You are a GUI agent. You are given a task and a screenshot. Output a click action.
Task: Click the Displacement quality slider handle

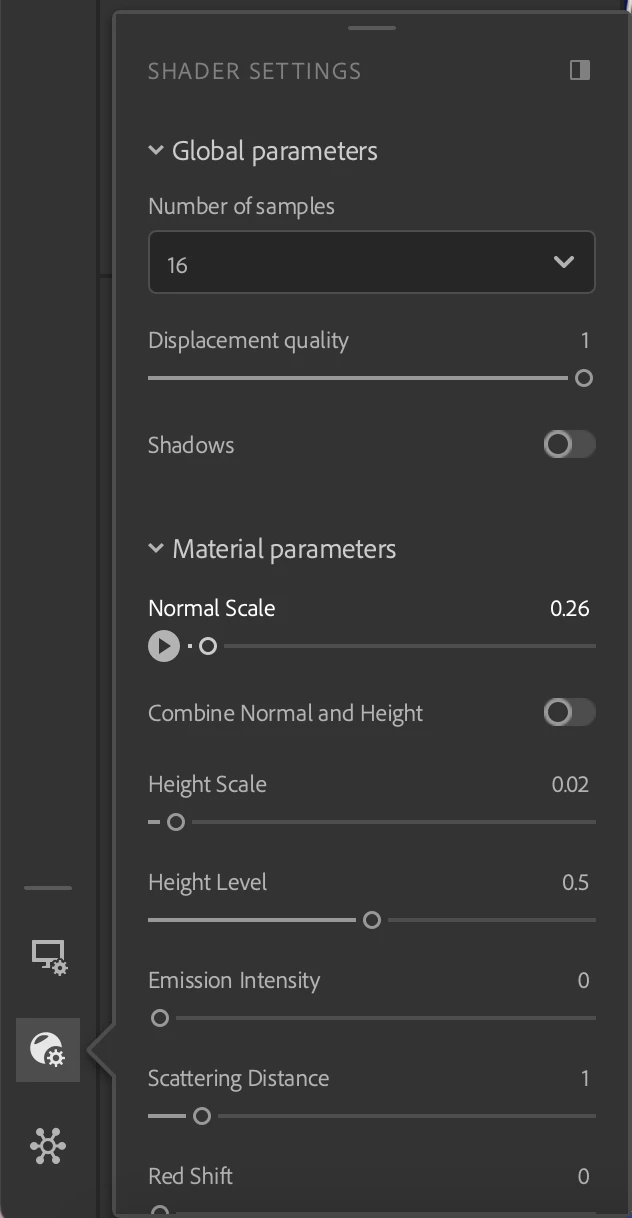point(584,378)
